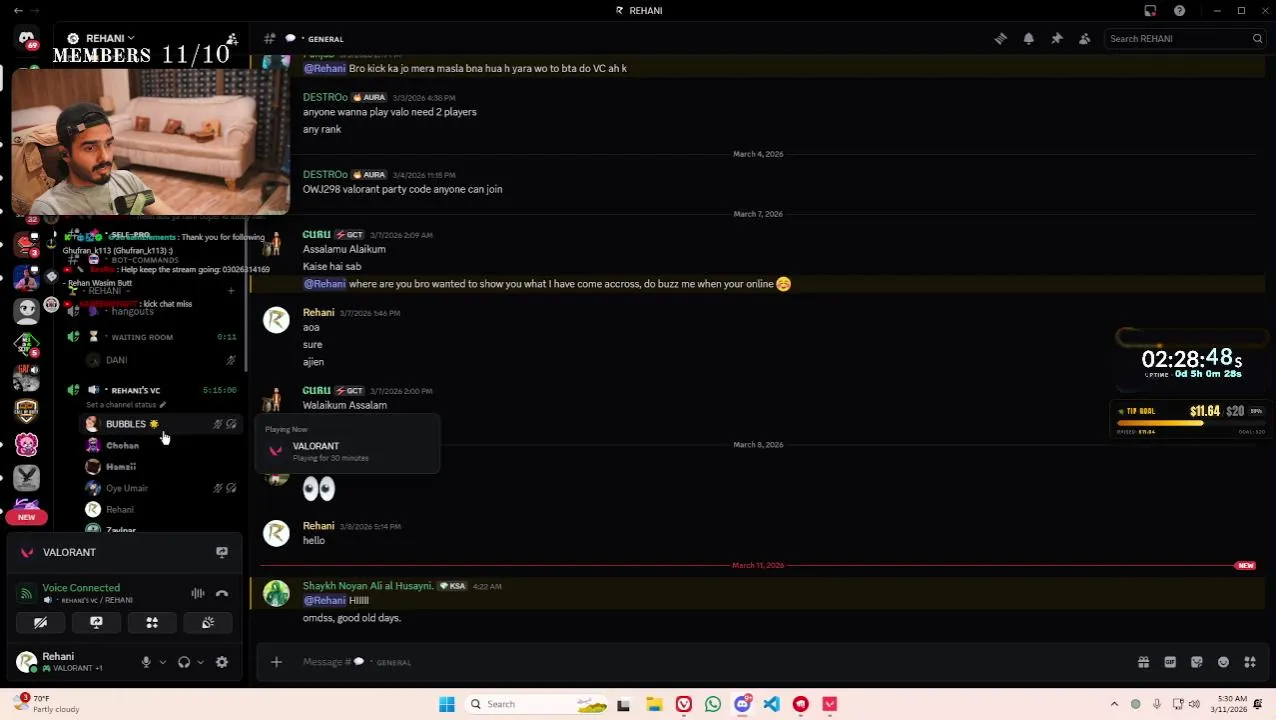The height and width of the screenshot is (720, 1276).
Task: Open WhatsApp from the taskbar
Action: coord(713,704)
